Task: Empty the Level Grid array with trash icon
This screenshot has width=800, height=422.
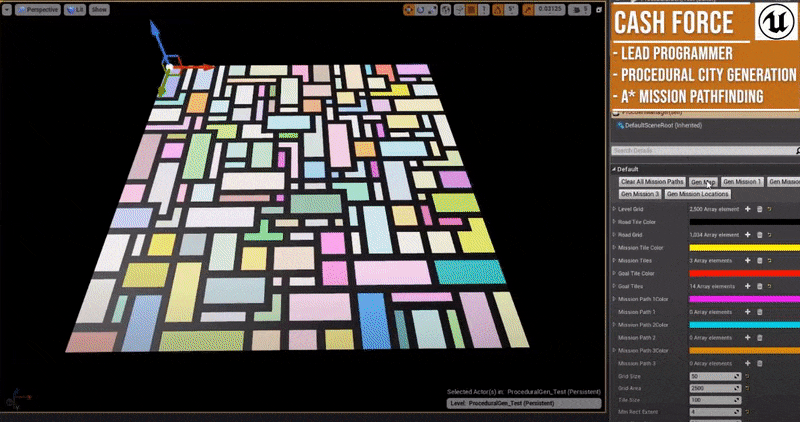Action: [759, 209]
